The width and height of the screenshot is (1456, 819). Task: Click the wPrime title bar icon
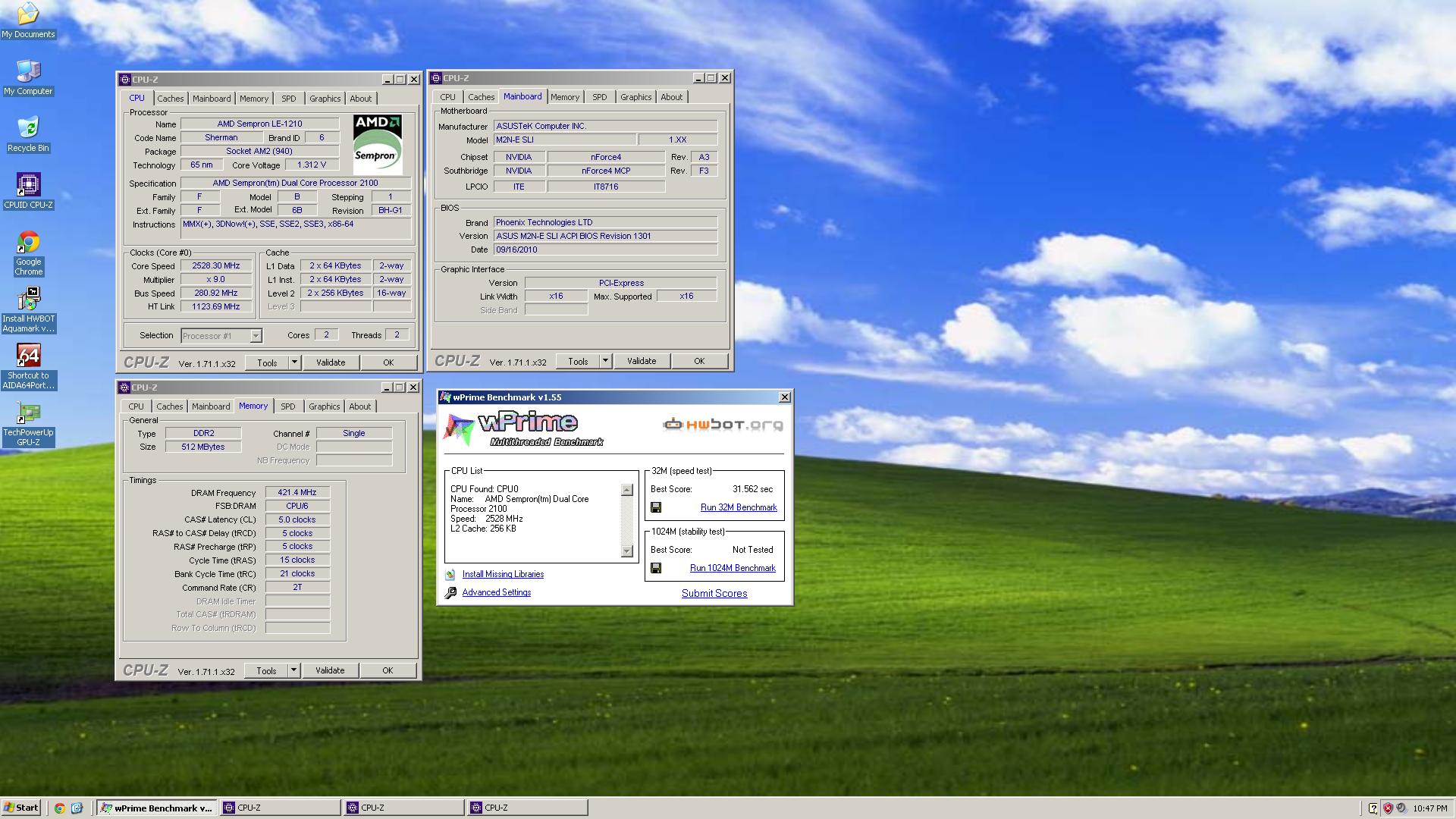click(447, 397)
